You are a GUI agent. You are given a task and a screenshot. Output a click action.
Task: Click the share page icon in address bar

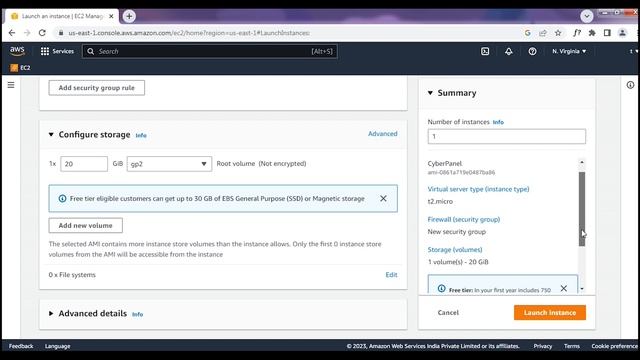pyautogui.click(x=542, y=33)
